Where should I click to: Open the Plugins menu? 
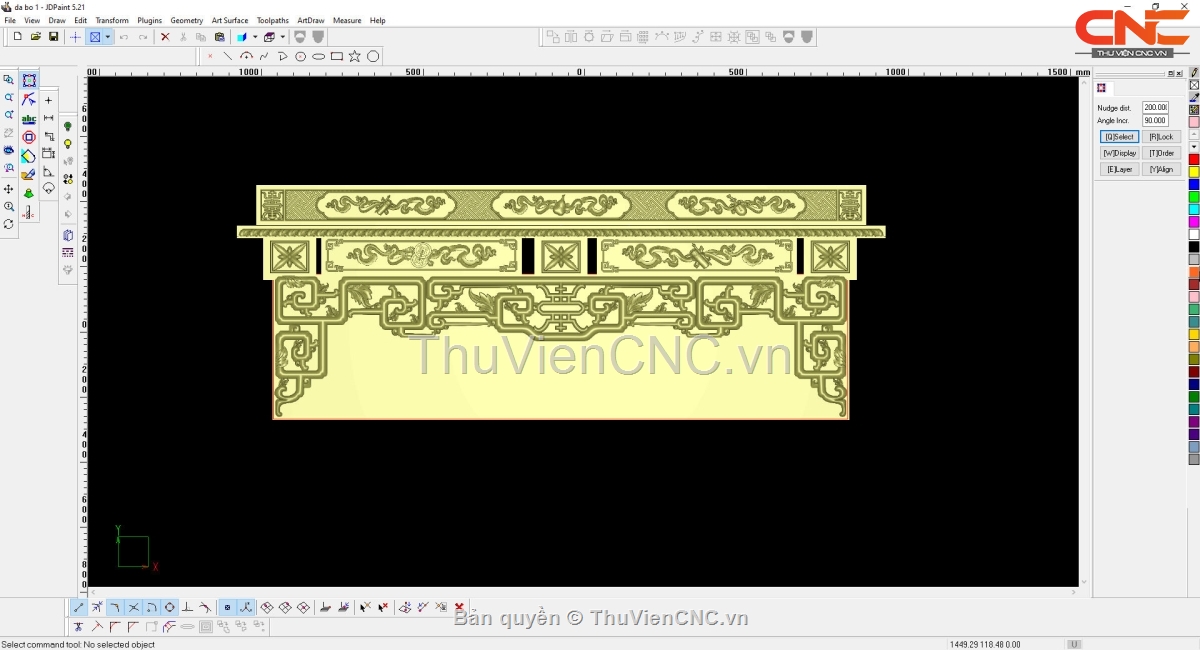(x=149, y=20)
